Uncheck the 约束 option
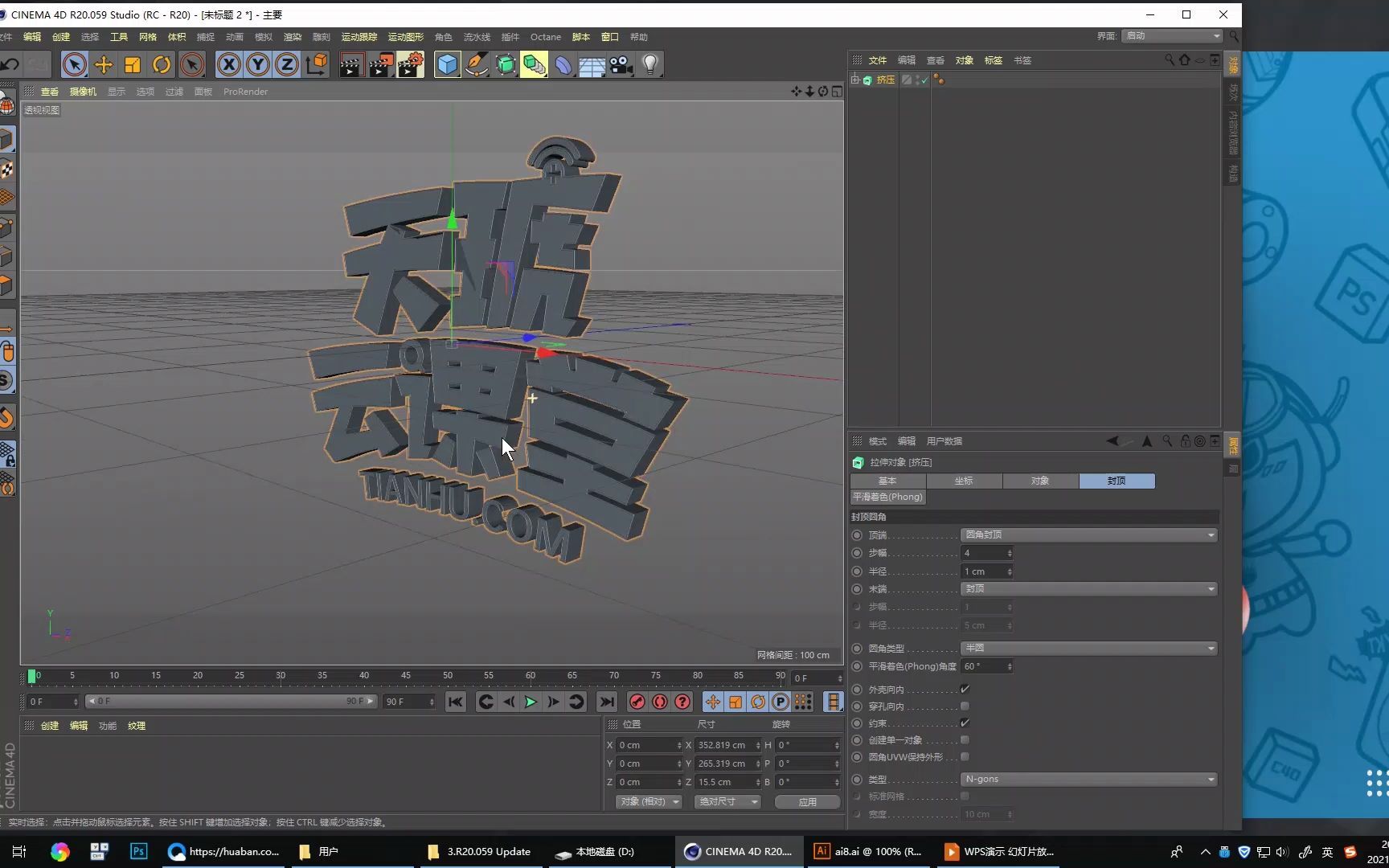1389x868 pixels. (x=965, y=723)
